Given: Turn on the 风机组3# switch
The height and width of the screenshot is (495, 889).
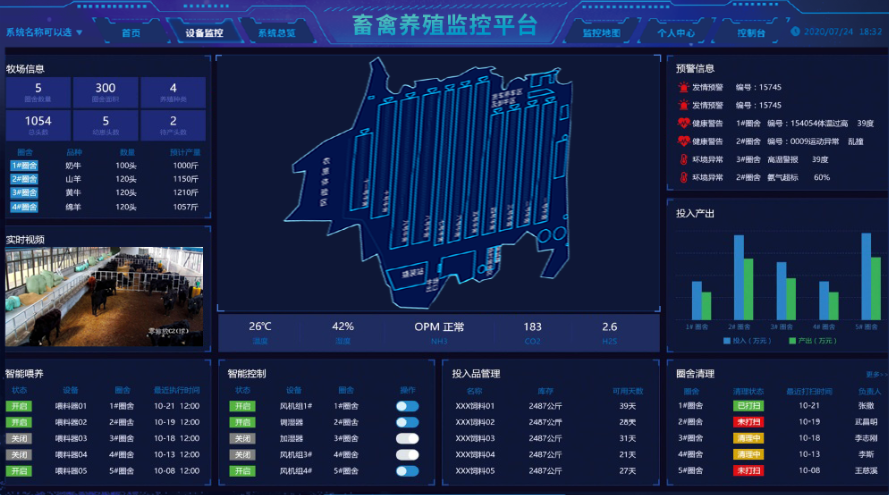Looking at the screenshot, I should click(x=407, y=455).
